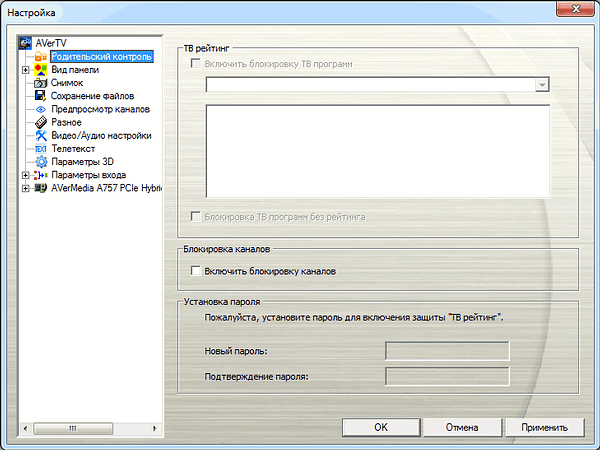This screenshot has height=450, width=600.
Task: Select AVerMedia A757 PCIe Hybrid device
Action: pyautogui.click(x=106, y=188)
